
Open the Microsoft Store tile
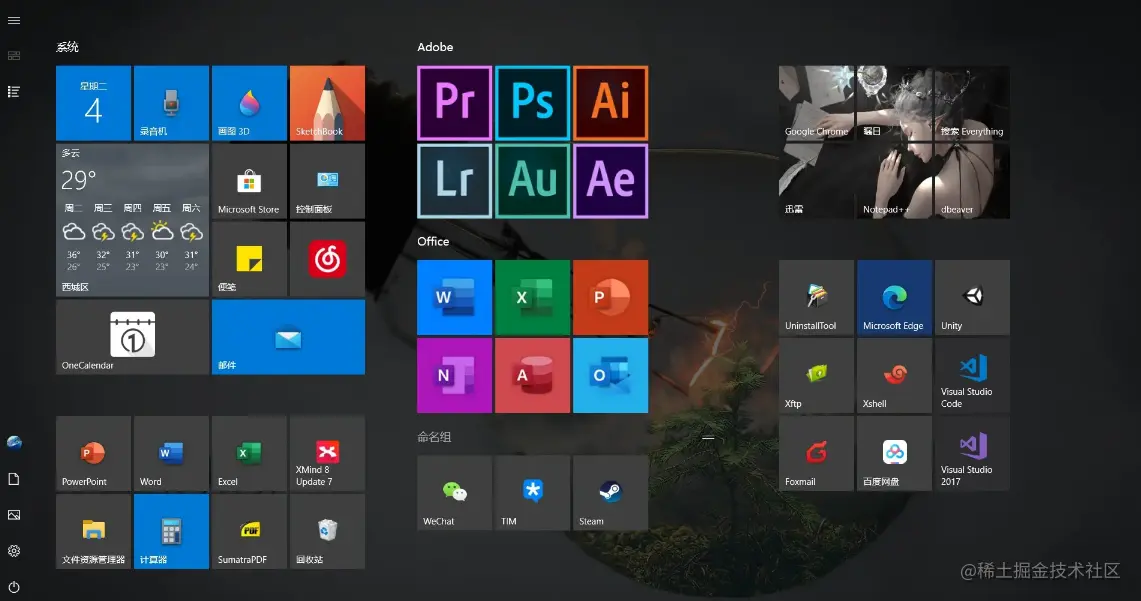249,180
